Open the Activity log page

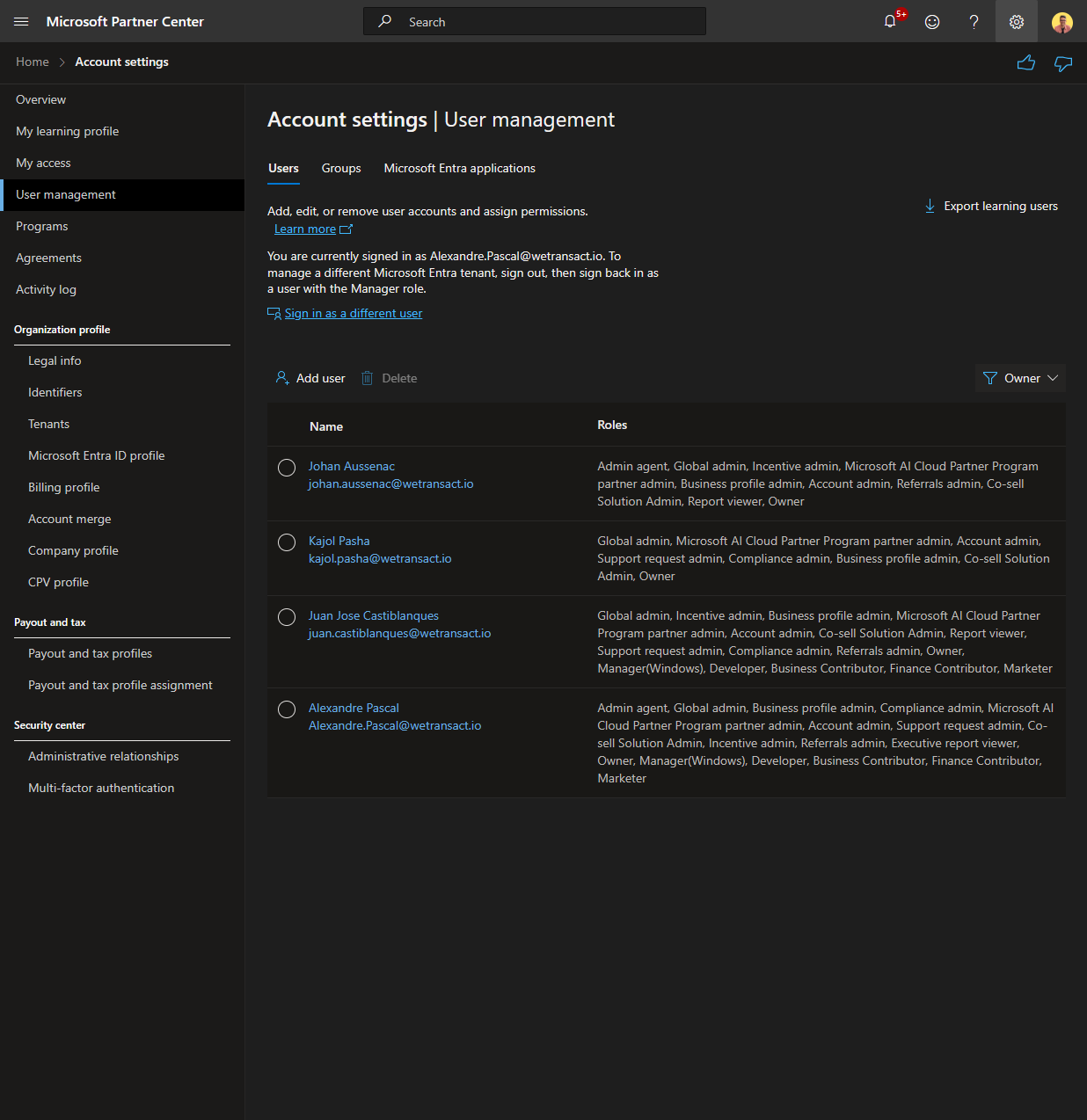tap(122, 289)
